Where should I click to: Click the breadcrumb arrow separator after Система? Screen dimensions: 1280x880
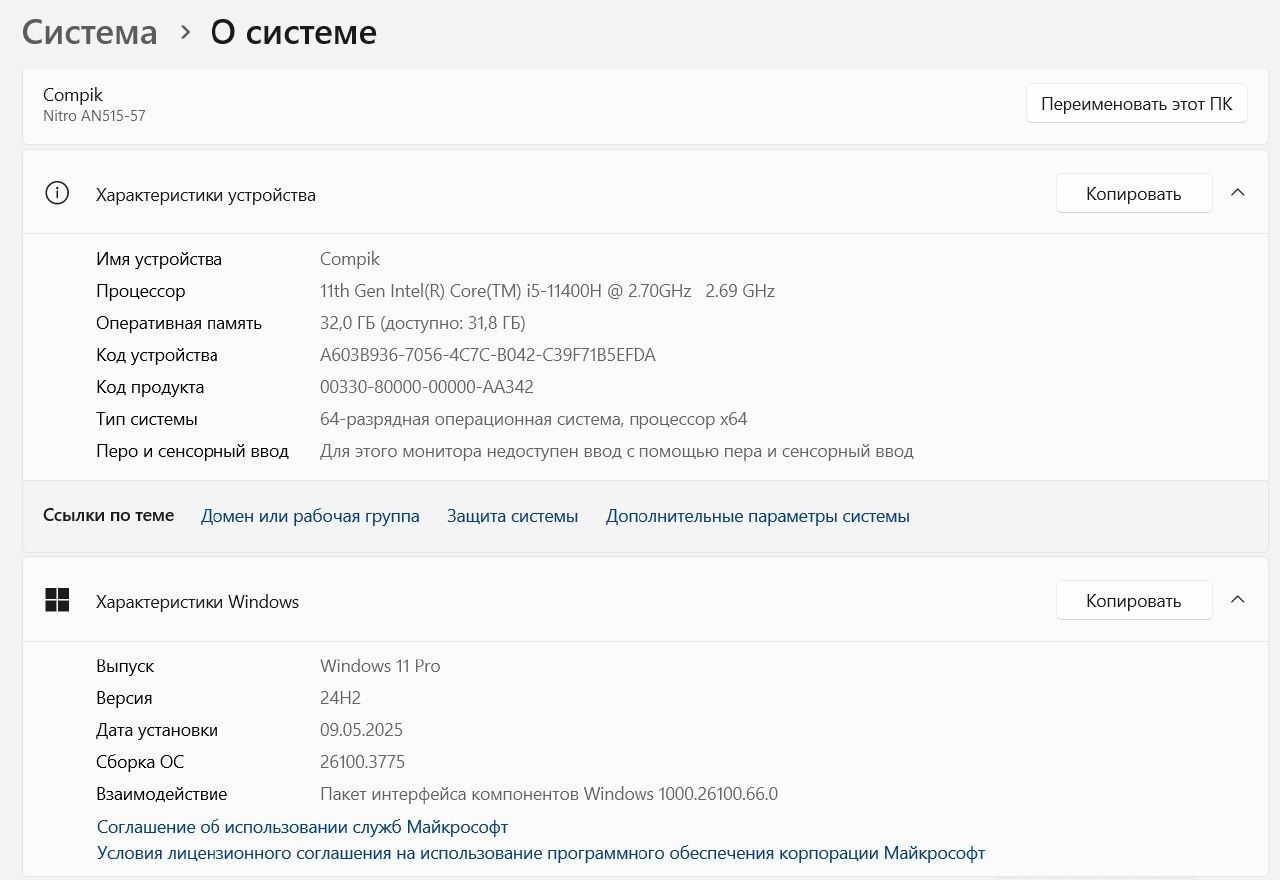185,32
